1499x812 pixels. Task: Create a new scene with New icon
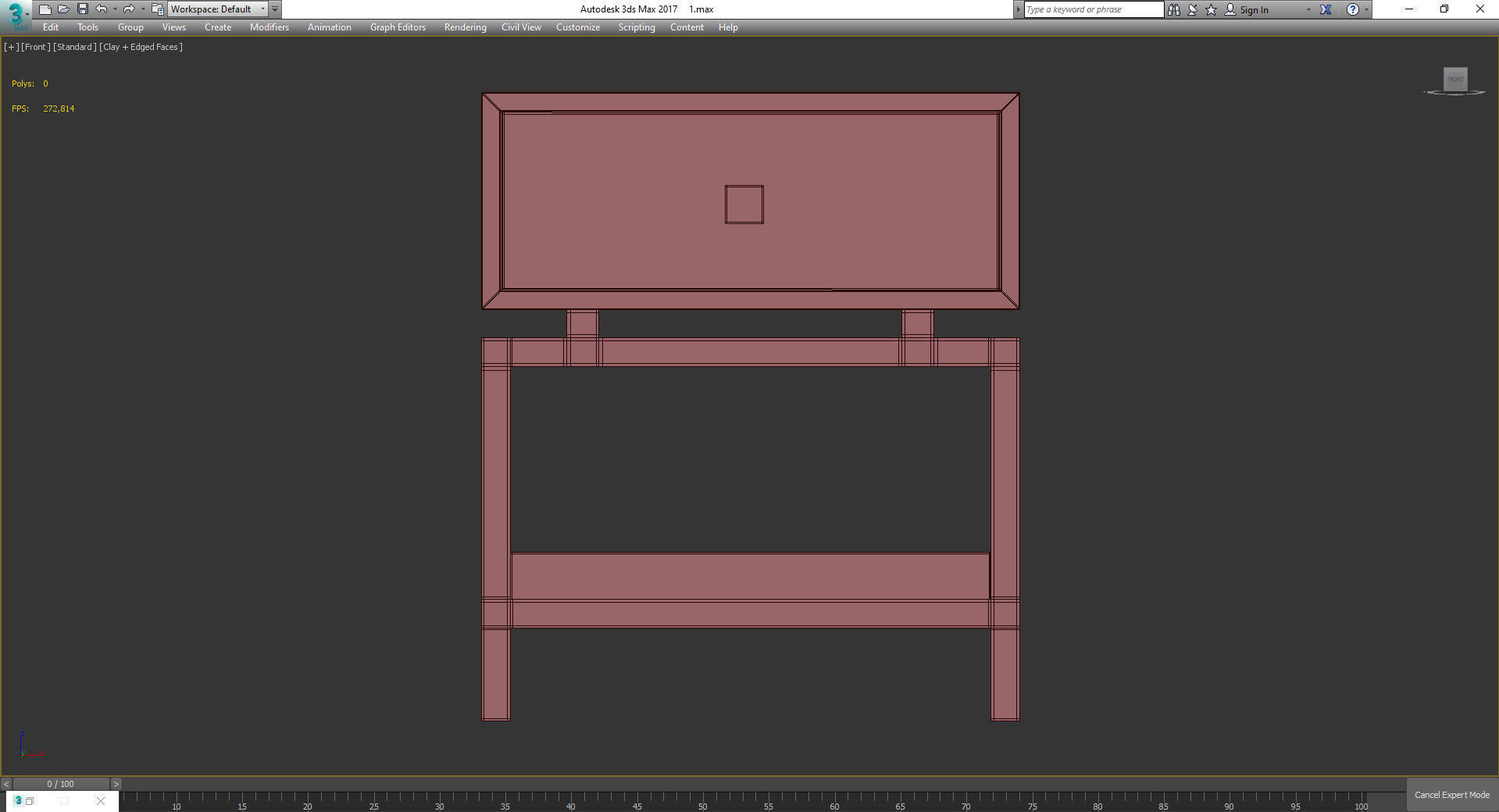(45, 9)
